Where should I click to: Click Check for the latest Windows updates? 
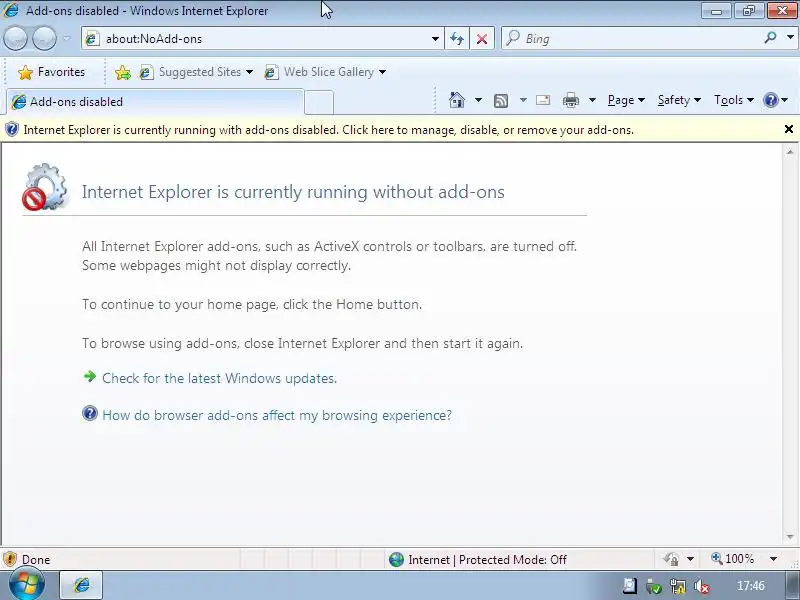[x=219, y=378]
